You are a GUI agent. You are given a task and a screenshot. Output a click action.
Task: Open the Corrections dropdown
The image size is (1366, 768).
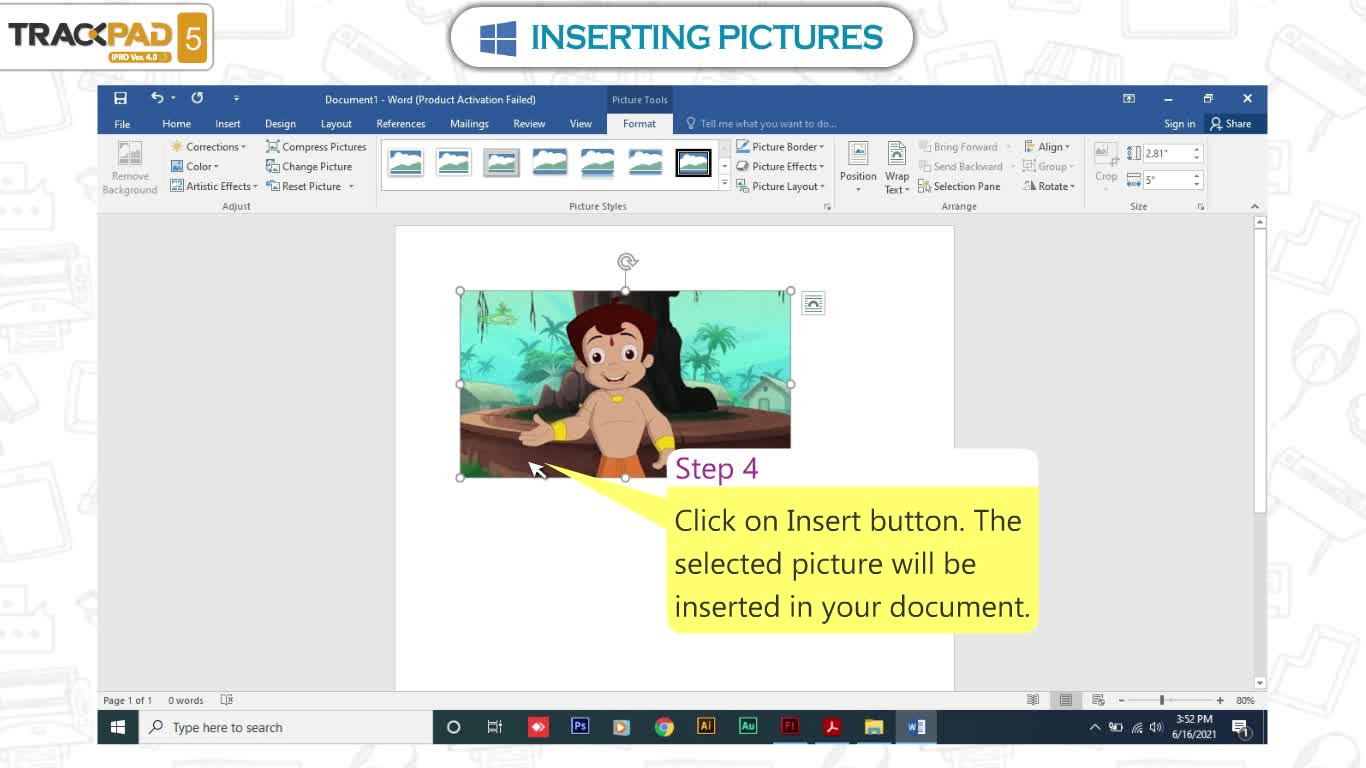coord(208,147)
